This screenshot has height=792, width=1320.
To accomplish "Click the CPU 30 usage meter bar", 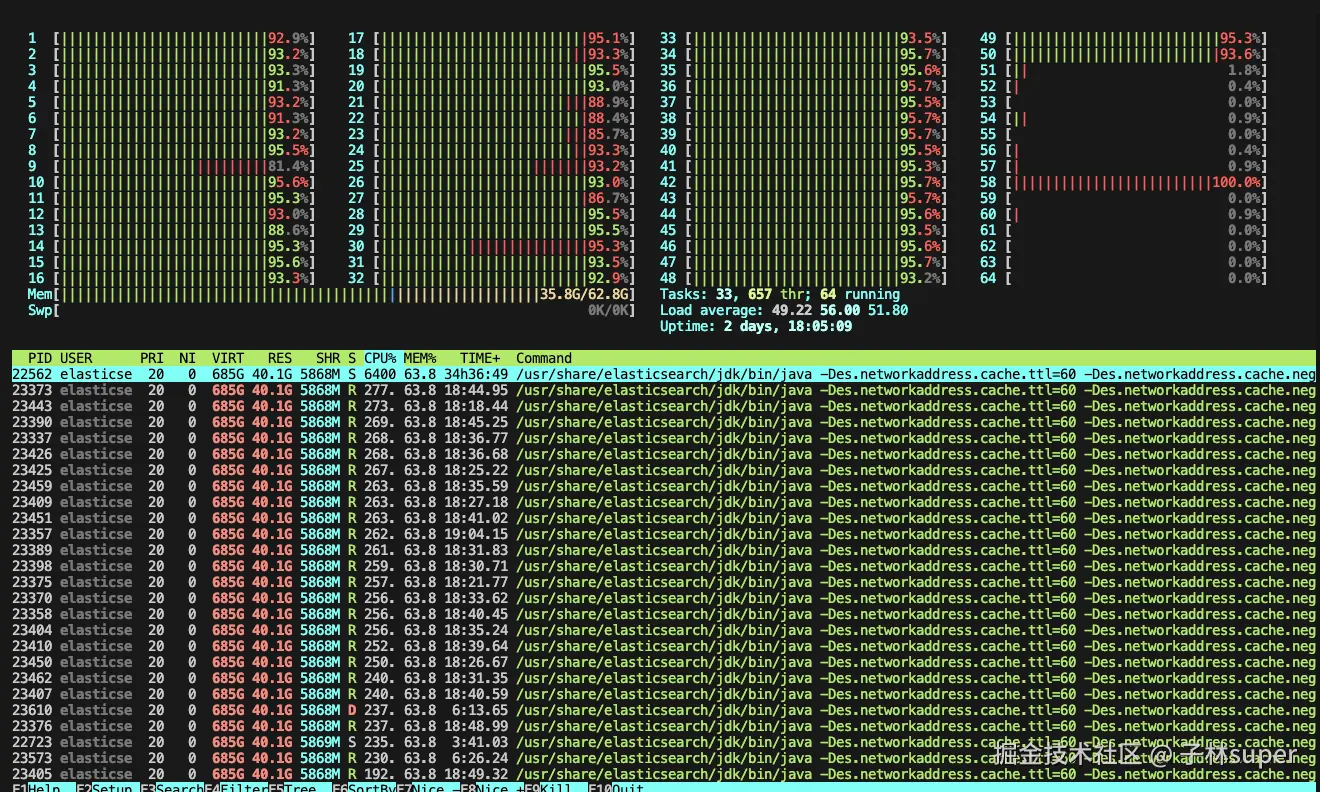I will 492,246.
